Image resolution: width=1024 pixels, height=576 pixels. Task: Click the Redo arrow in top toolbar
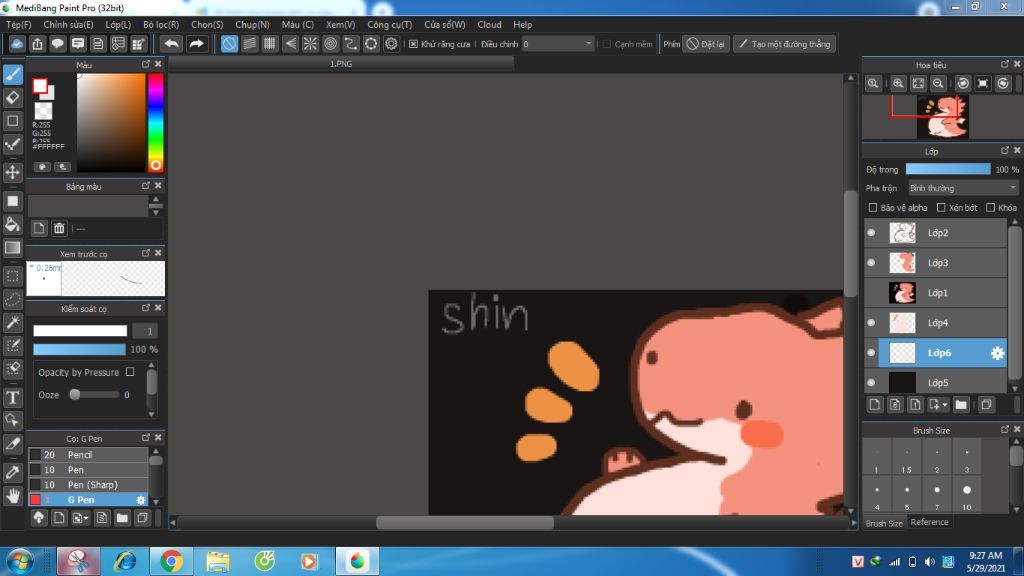point(196,44)
